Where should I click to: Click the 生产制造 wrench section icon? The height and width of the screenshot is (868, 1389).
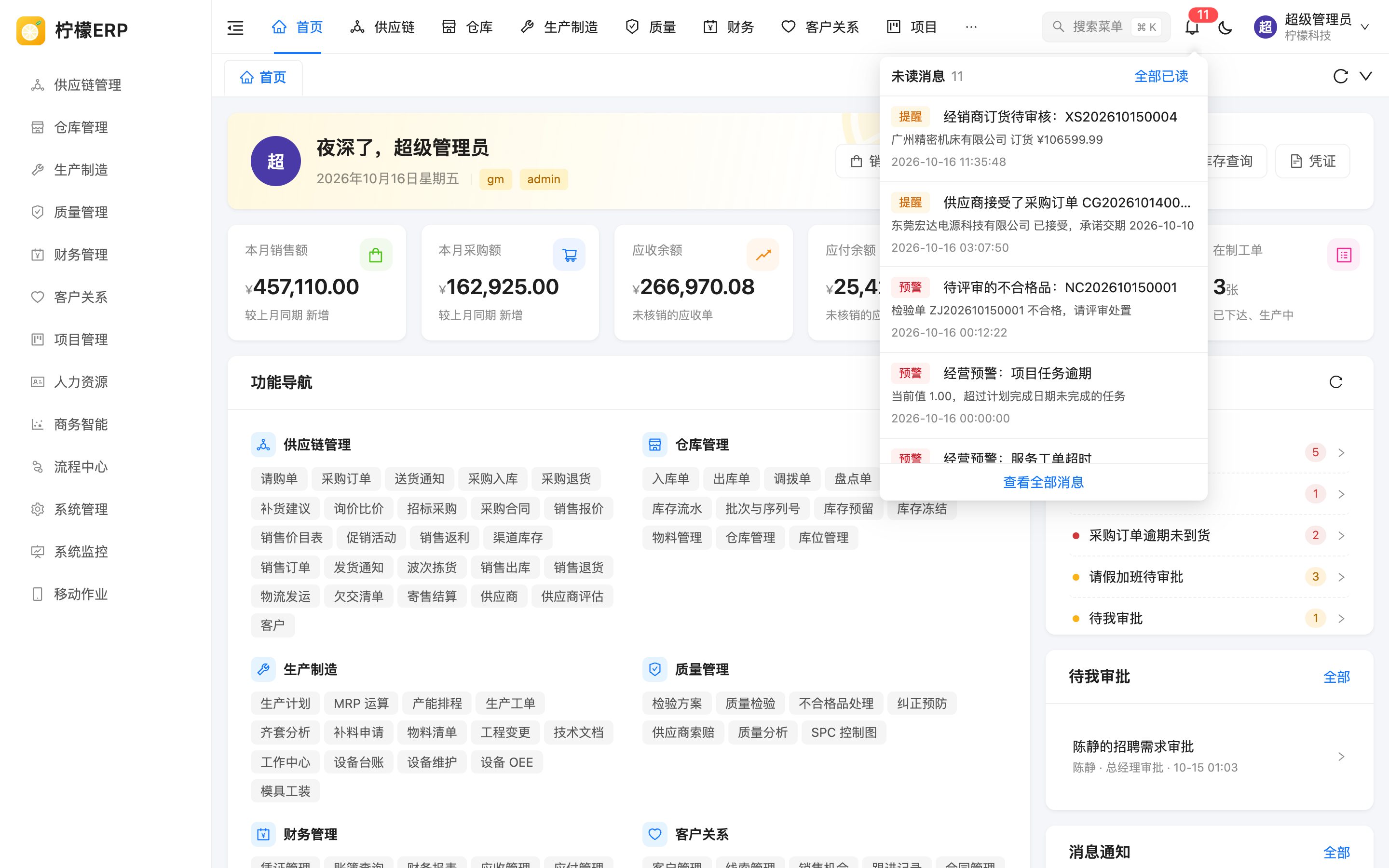point(263,669)
